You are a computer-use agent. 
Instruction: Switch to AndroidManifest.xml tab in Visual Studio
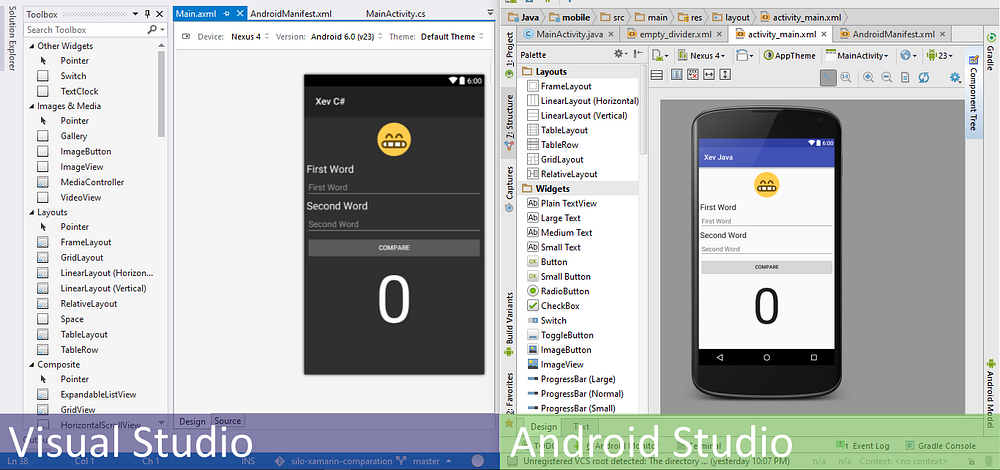(290, 13)
